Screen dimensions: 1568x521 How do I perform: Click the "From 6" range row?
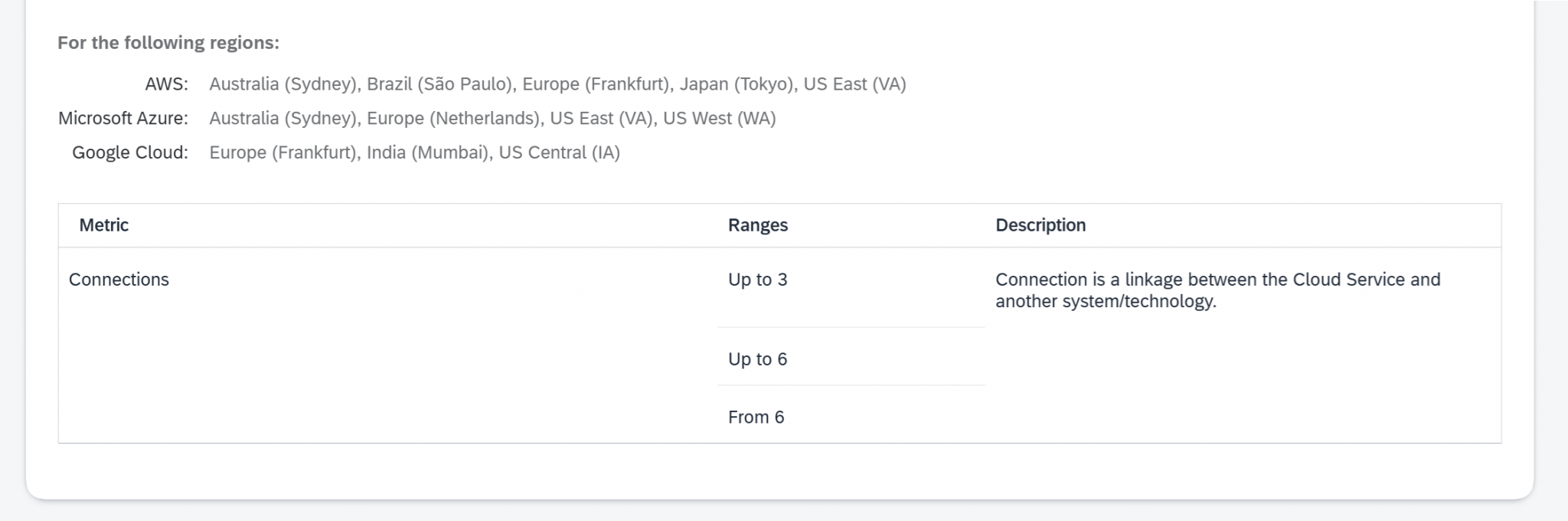point(756,418)
